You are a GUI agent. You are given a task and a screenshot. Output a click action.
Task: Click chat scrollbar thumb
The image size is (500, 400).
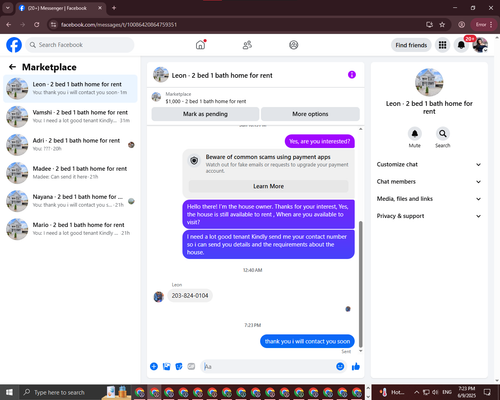tap(360, 284)
